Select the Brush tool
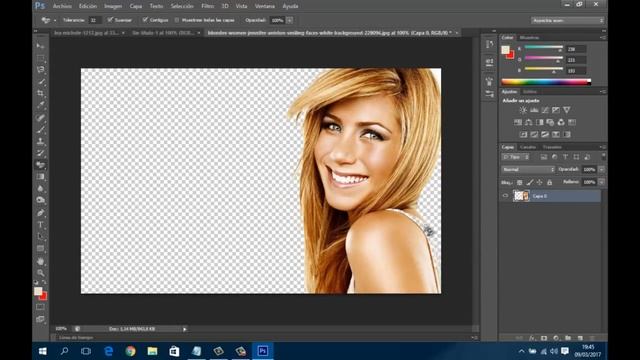This screenshot has width=640, height=360. (40, 130)
